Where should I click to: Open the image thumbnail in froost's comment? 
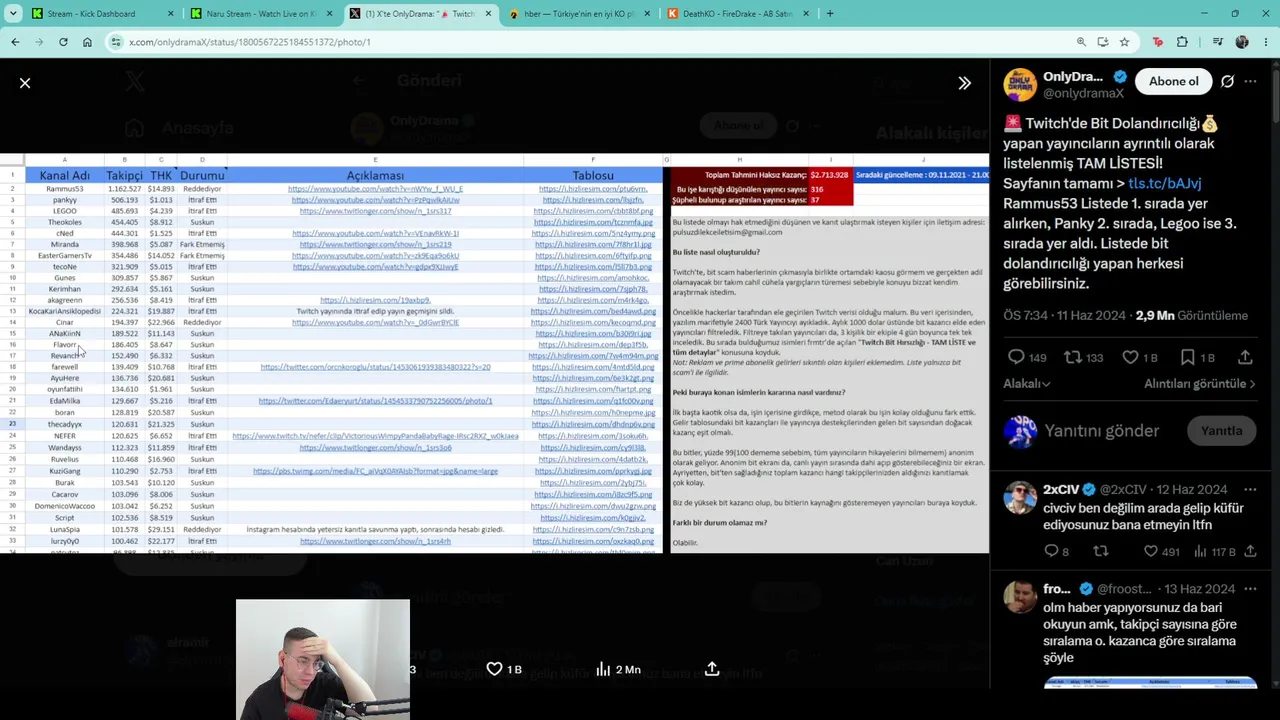coord(1150,683)
